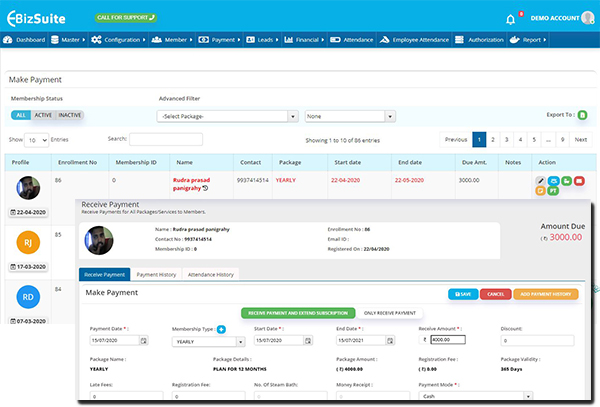Screen dimensions: 600x407
Task: Click the blue action icon in Rudra's row
Action: pos(553,181)
